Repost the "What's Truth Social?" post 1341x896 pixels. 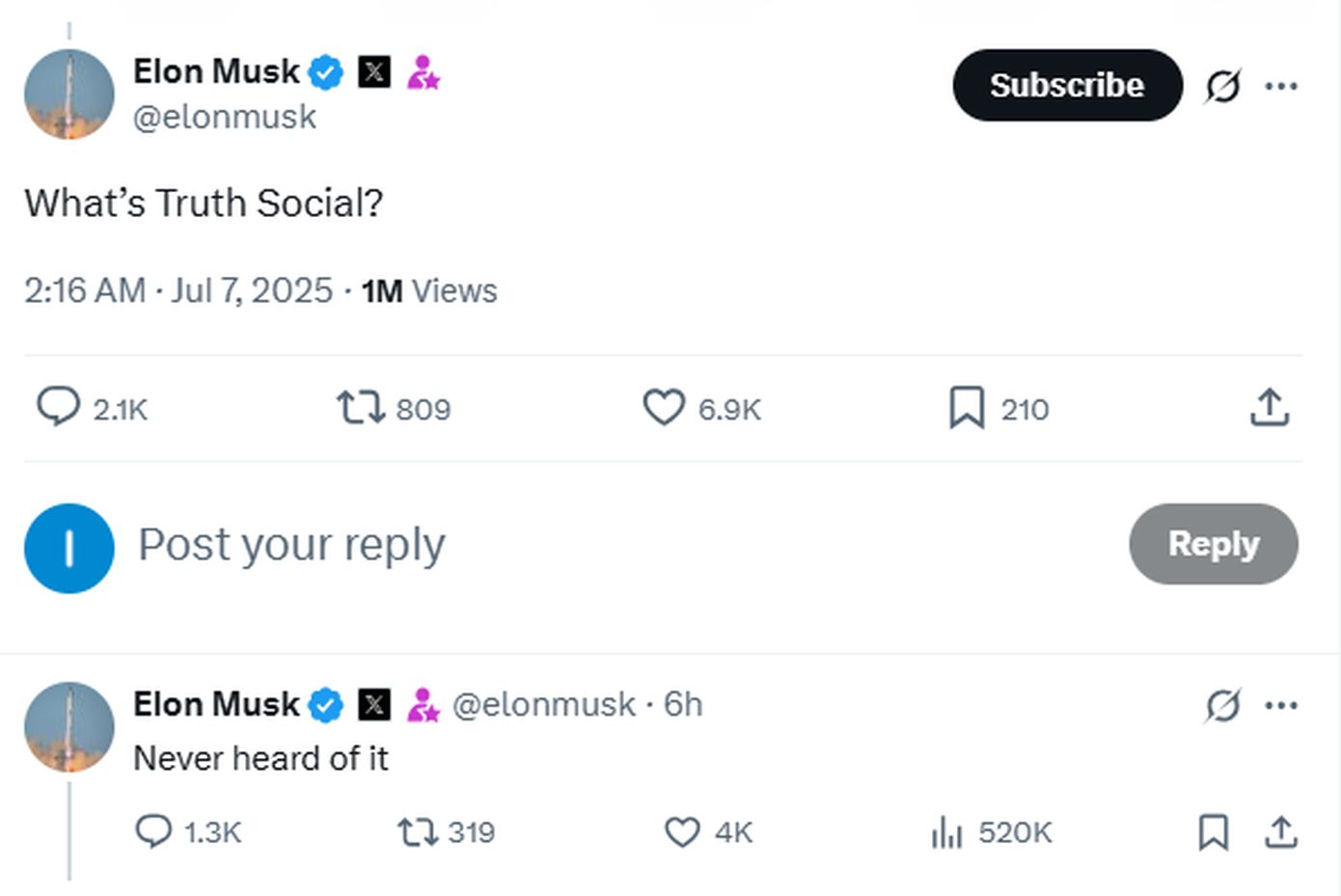(360, 407)
